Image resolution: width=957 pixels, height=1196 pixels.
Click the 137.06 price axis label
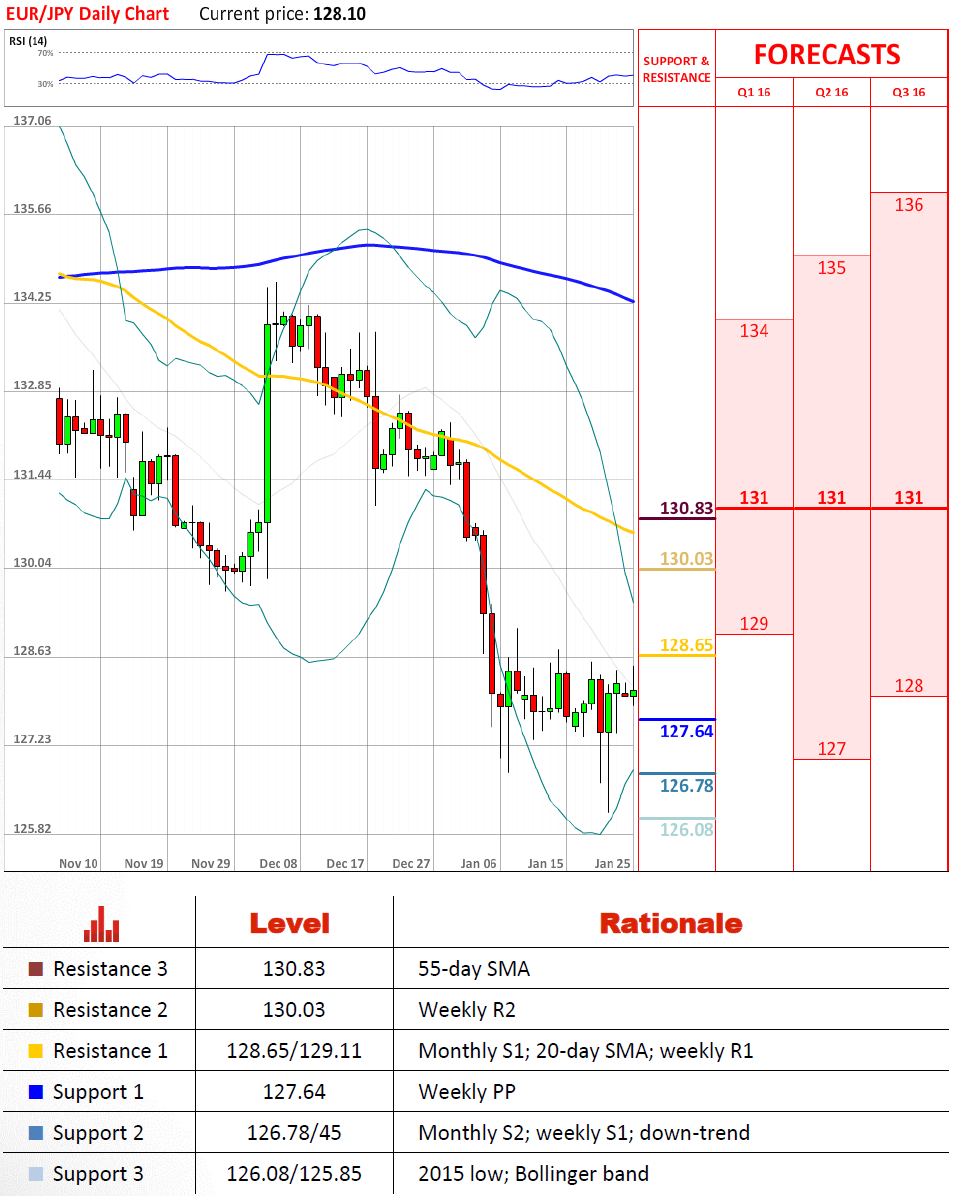pos(33,121)
